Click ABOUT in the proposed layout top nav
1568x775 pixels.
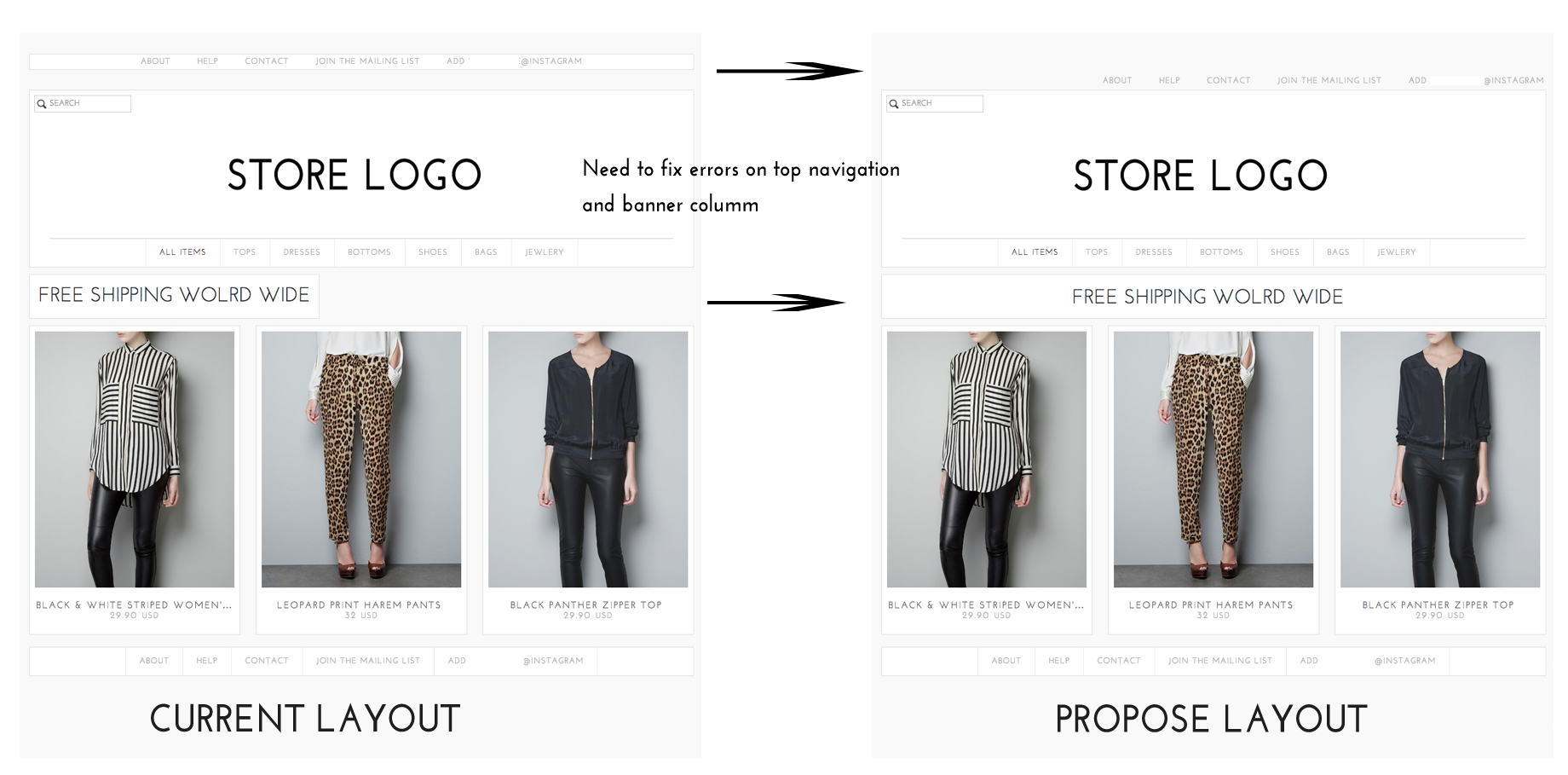pos(1117,80)
